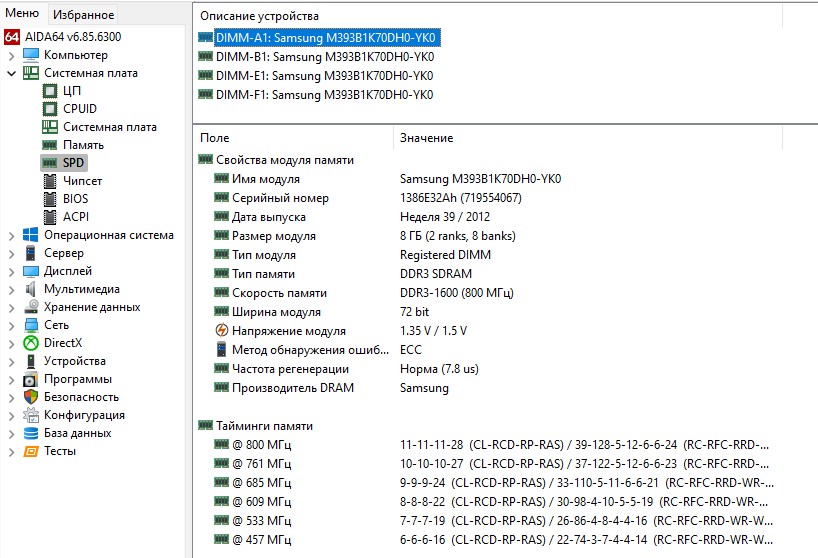The width and height of the screenshot is (818, 558).
Task: Collapse the Системная плата tree node
Action: [x=11, y=74]
